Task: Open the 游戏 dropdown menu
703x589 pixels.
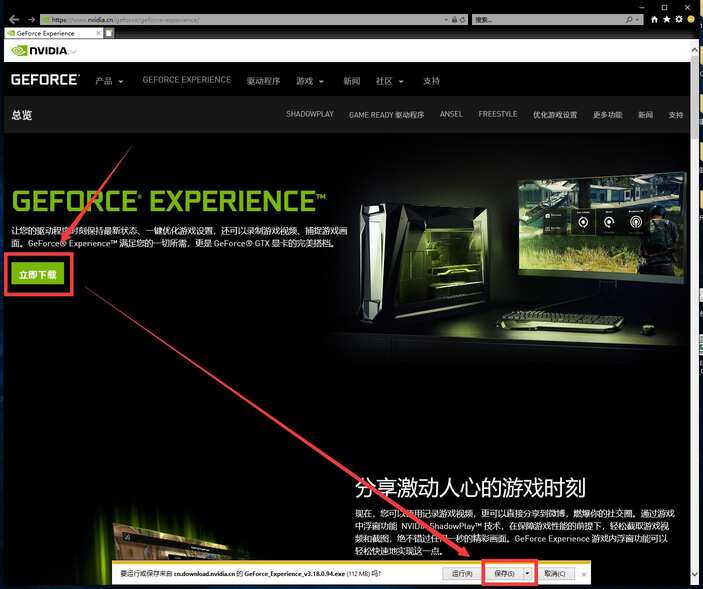Action: coord(310,81)
